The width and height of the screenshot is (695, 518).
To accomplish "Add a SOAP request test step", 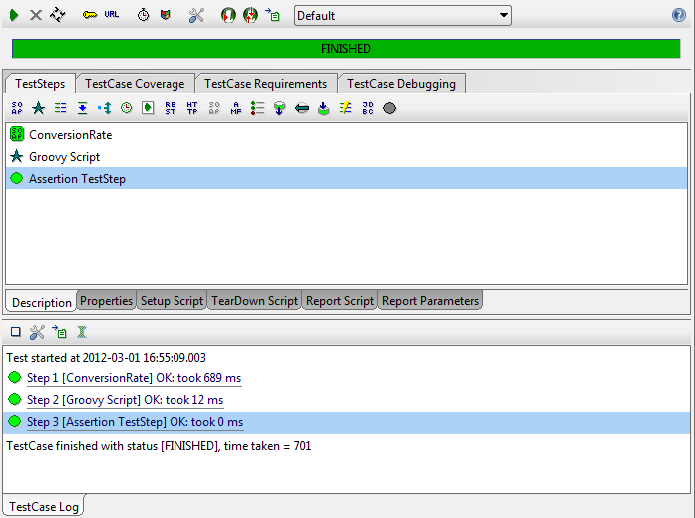I will tap(17, 108).
